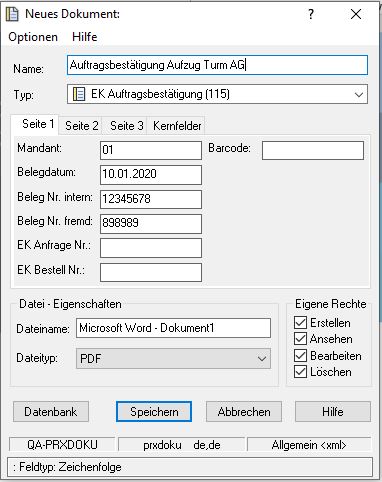Click the QA-PRXDOKU status panel
The width and height of the screenshot is (382, 482).
tap(62, 445)
